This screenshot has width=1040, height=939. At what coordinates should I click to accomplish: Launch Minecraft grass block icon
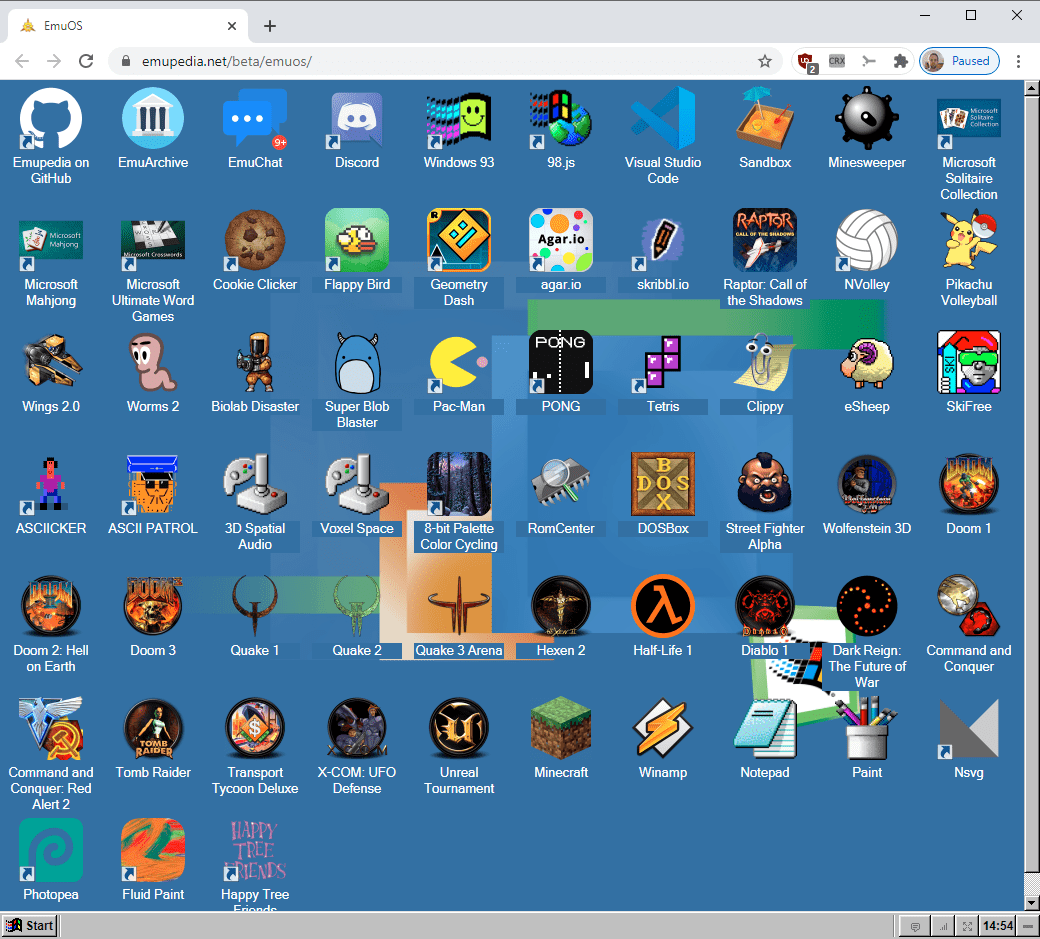pyautogui.click(x=561, y=728)
